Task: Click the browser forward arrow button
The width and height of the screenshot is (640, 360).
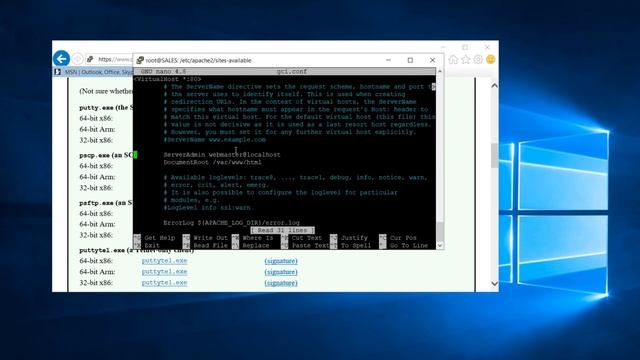Action: click(x=78, y=59)
